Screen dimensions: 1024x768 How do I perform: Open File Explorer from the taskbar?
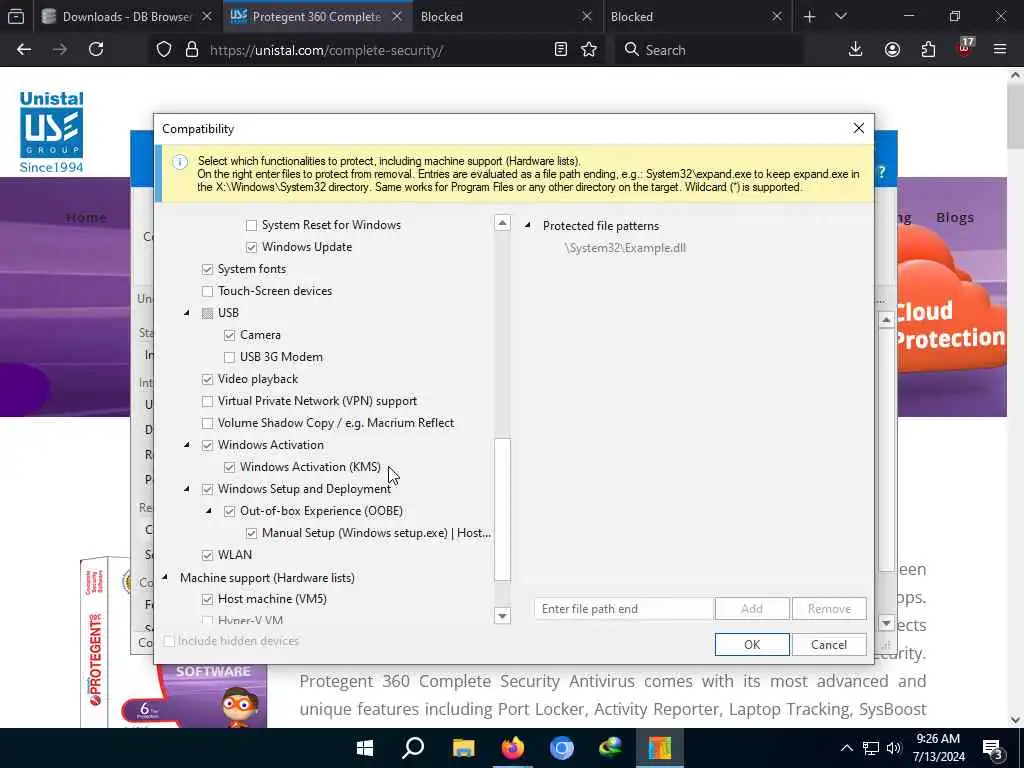[463, 748]
